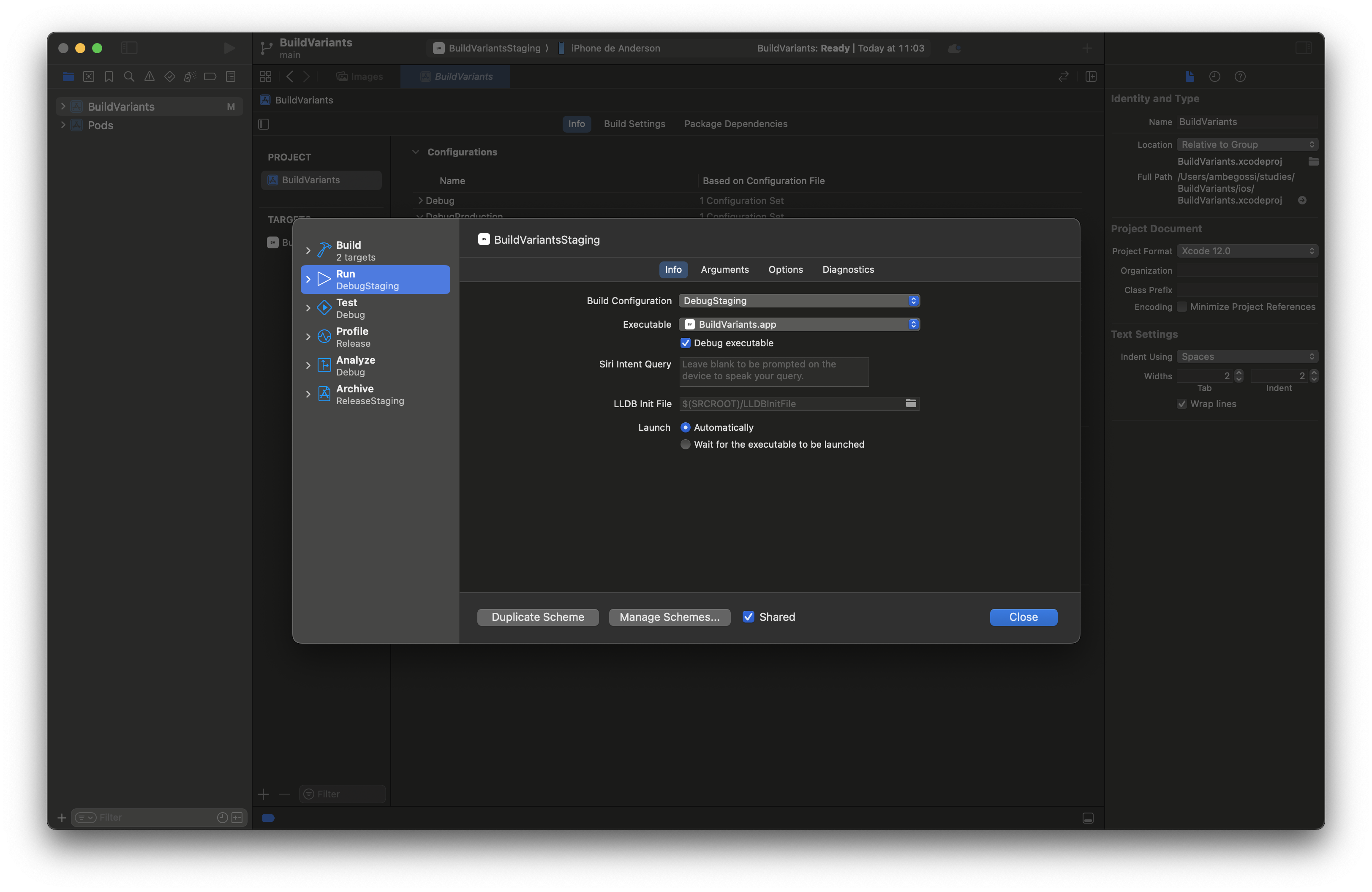Open the Report navigator icon

coord(231,76)
